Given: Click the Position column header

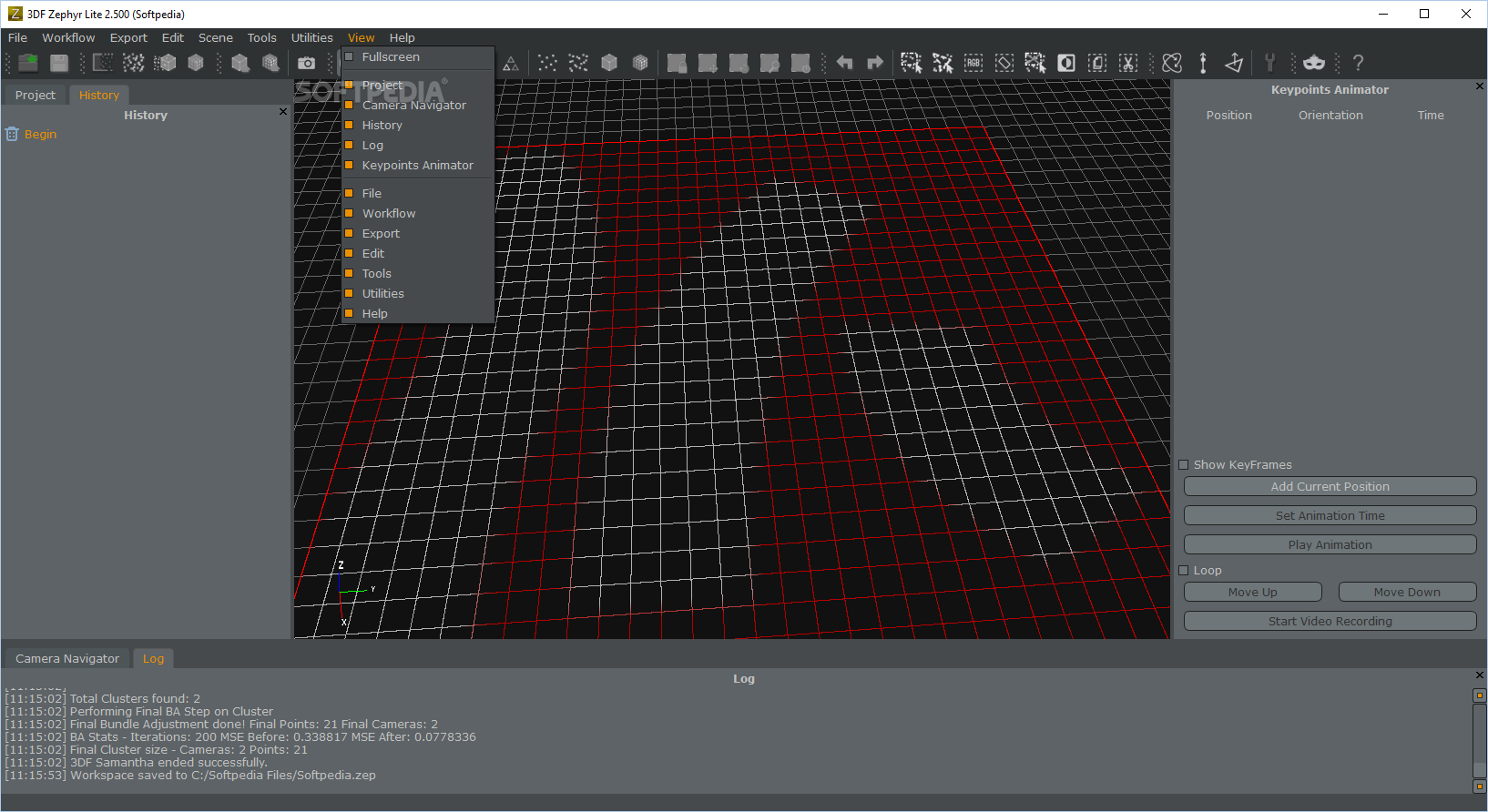Looking at the screenshot, I should pyautogui.click(x=1228, y=115).
